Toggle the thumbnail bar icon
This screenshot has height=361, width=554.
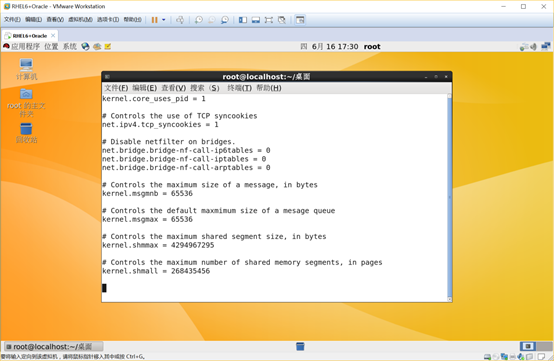256,20
